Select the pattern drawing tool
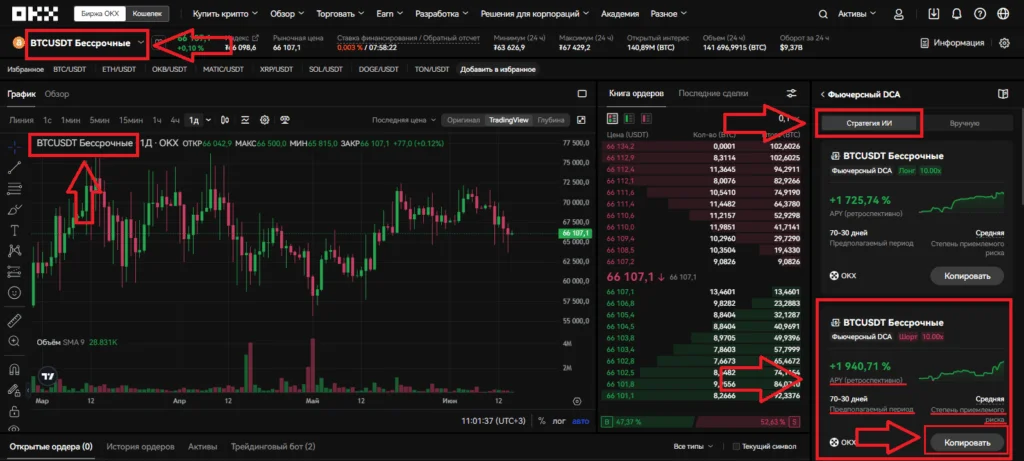This screenshot has width=1024, height=461. (14, 251)
